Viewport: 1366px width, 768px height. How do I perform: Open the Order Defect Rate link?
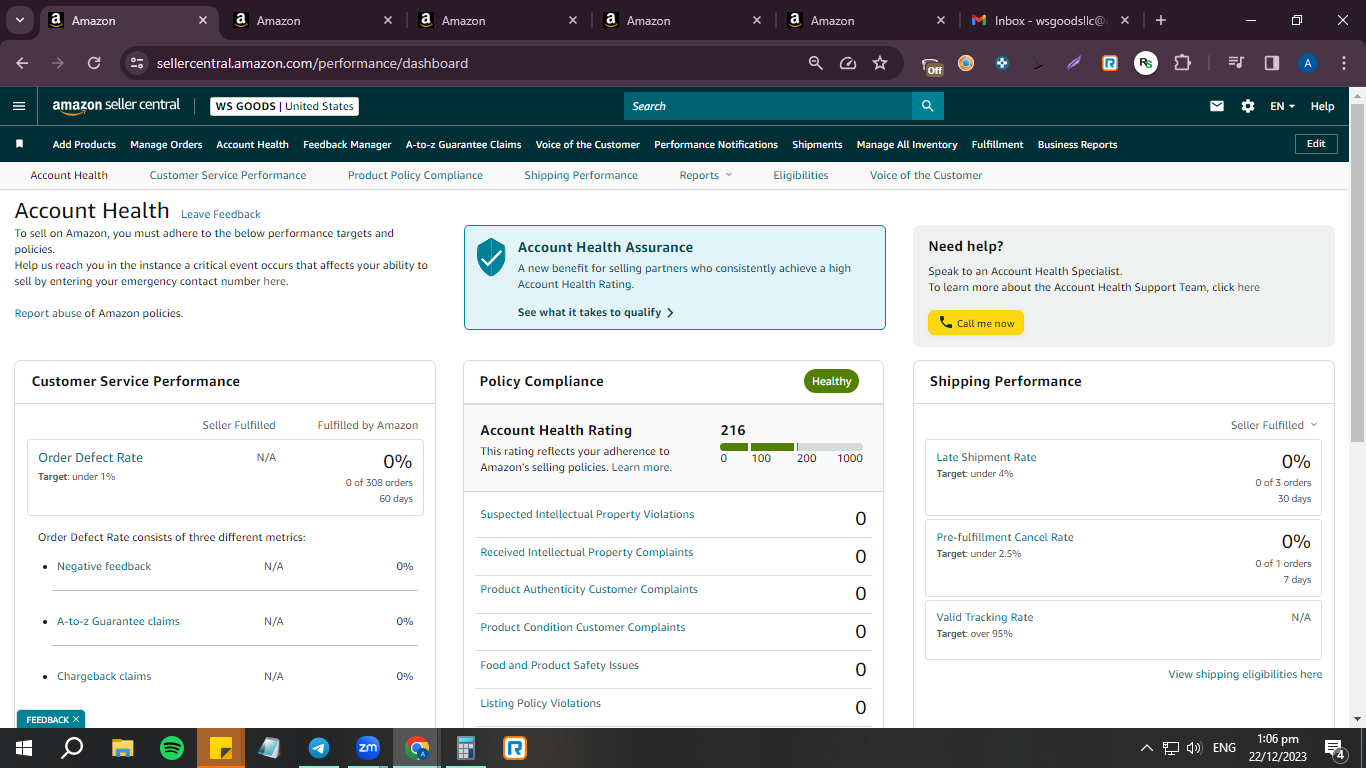[90, 457]
